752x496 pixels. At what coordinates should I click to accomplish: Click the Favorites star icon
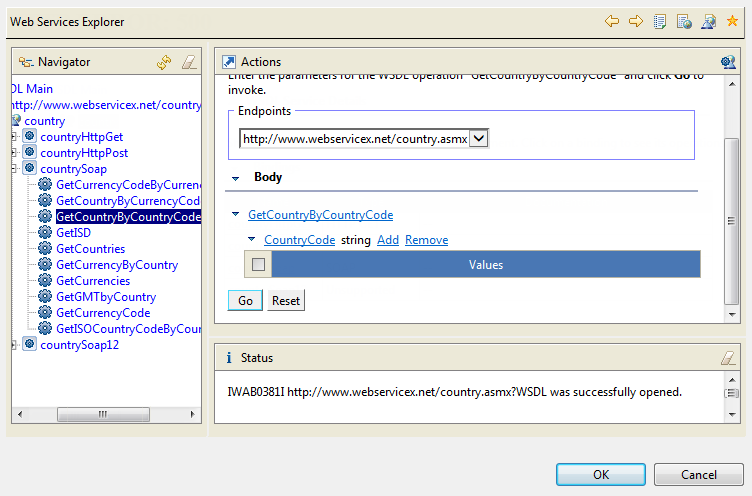[732, 21]
